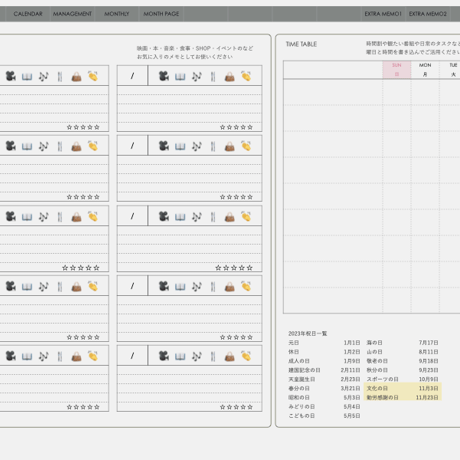Select fork and knife icon in fourth right memo card
Viewport: 460px width, 460px height.
[213, 287]
